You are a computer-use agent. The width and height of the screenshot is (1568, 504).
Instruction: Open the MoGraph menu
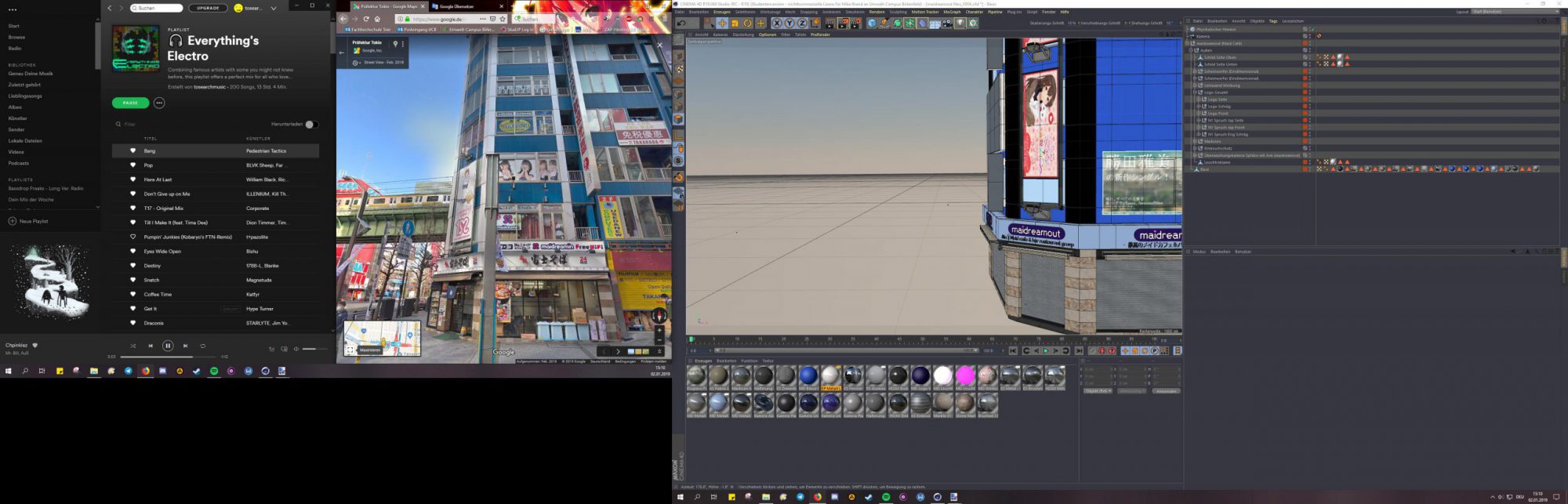[952, 12]
